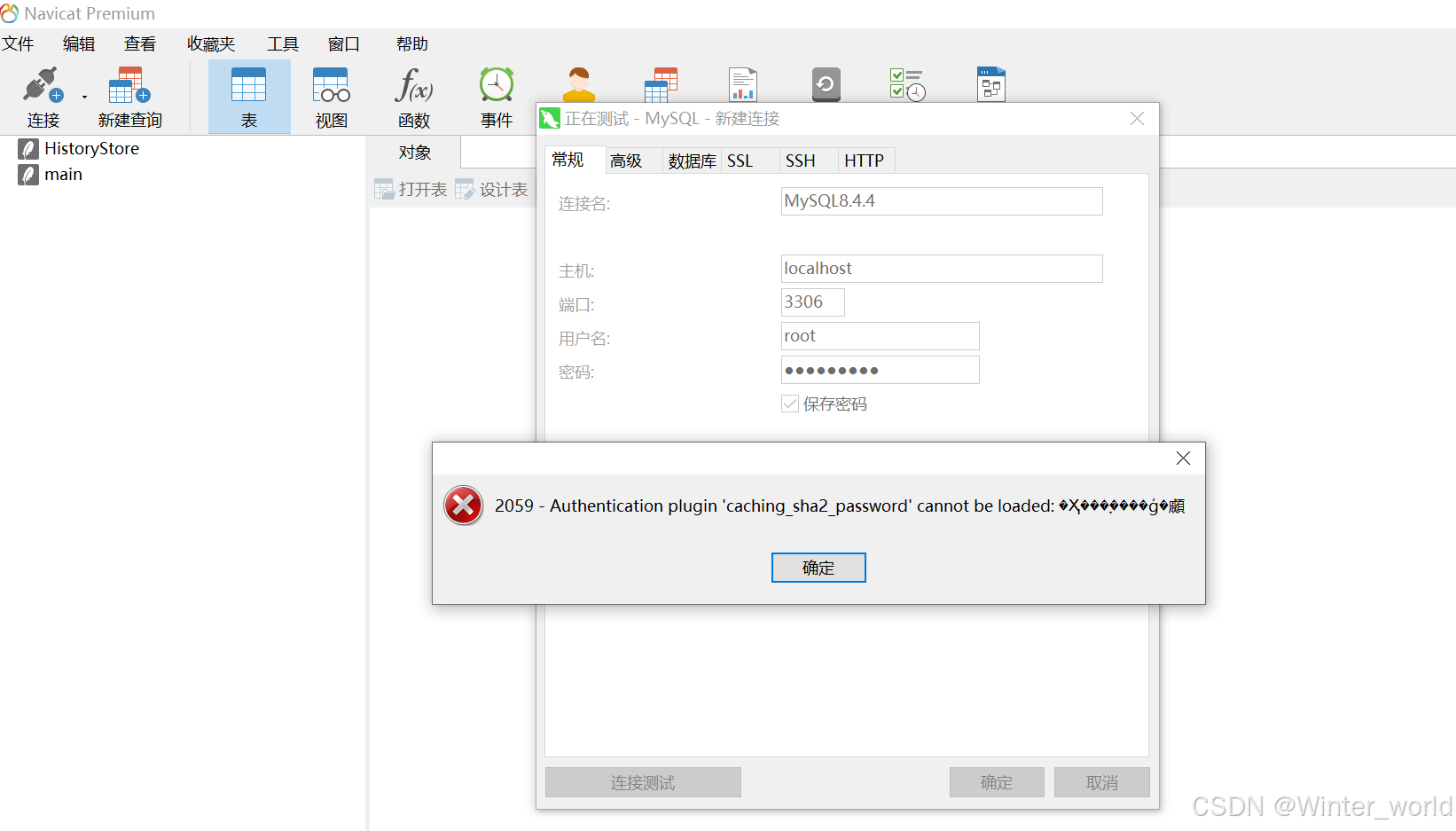Click the 主机 field containing localhost
The height and width of the screenshot is (831, 1456).
coord(942,269)
